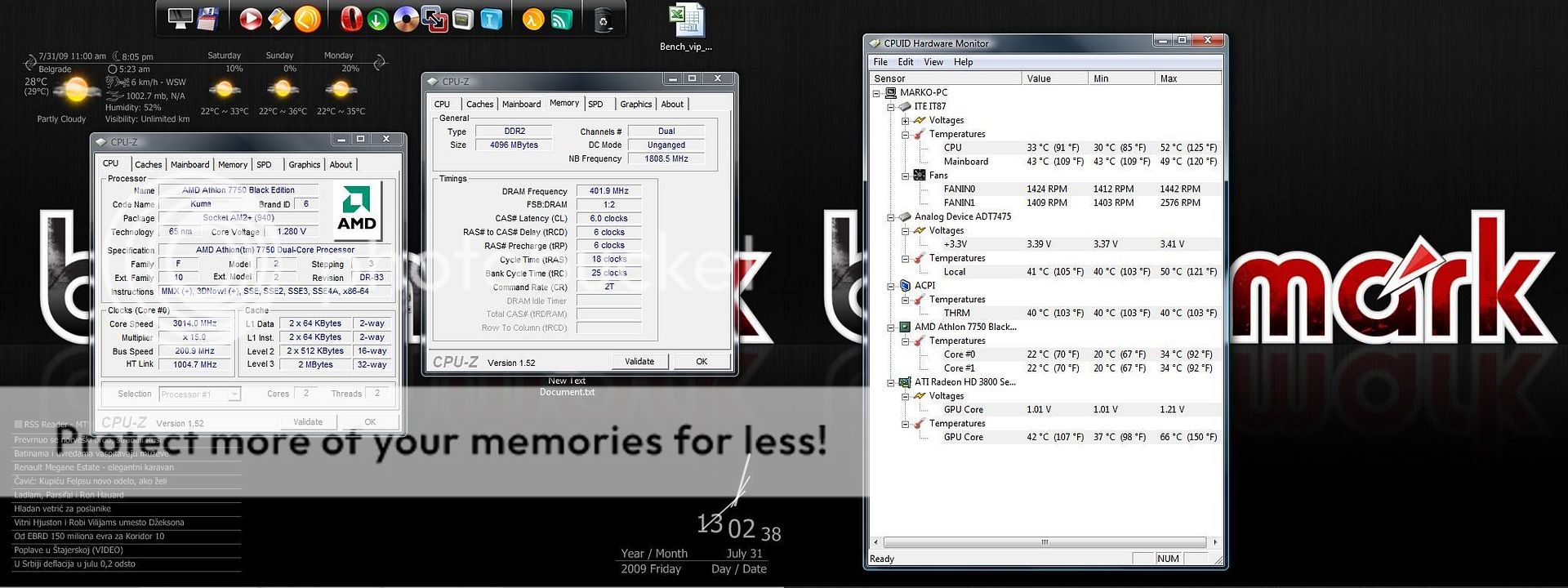Open the disc drive icon in the dock
Viewport: 1568px width, 588px height.
pos(406,18)
